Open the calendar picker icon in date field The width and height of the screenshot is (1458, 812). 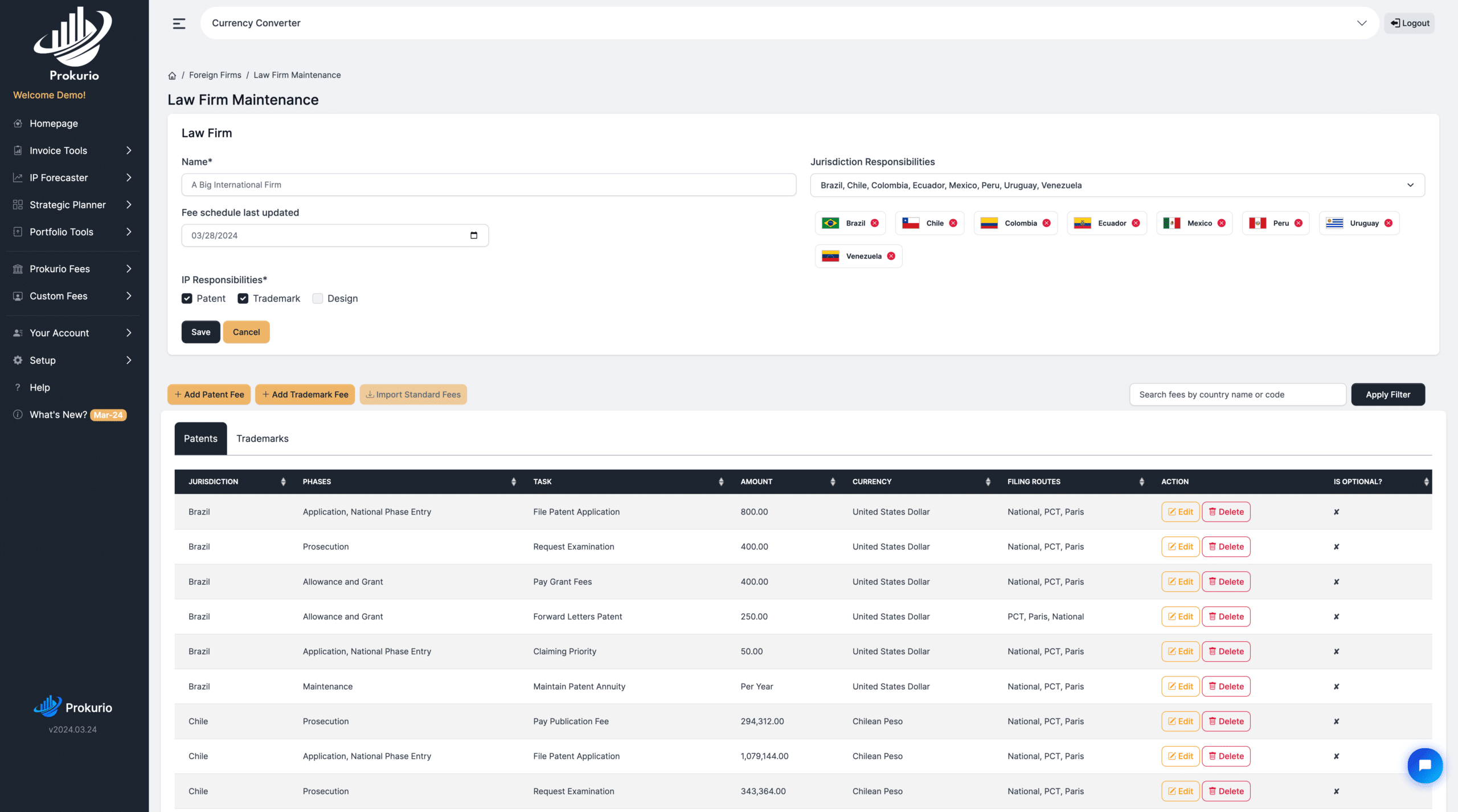coord(474,235)
